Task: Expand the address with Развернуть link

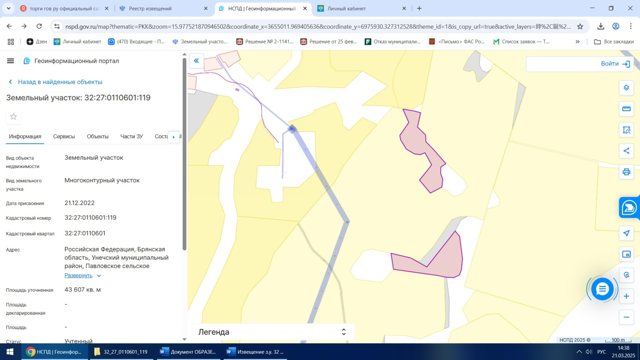Action: [x=82, y=276]
